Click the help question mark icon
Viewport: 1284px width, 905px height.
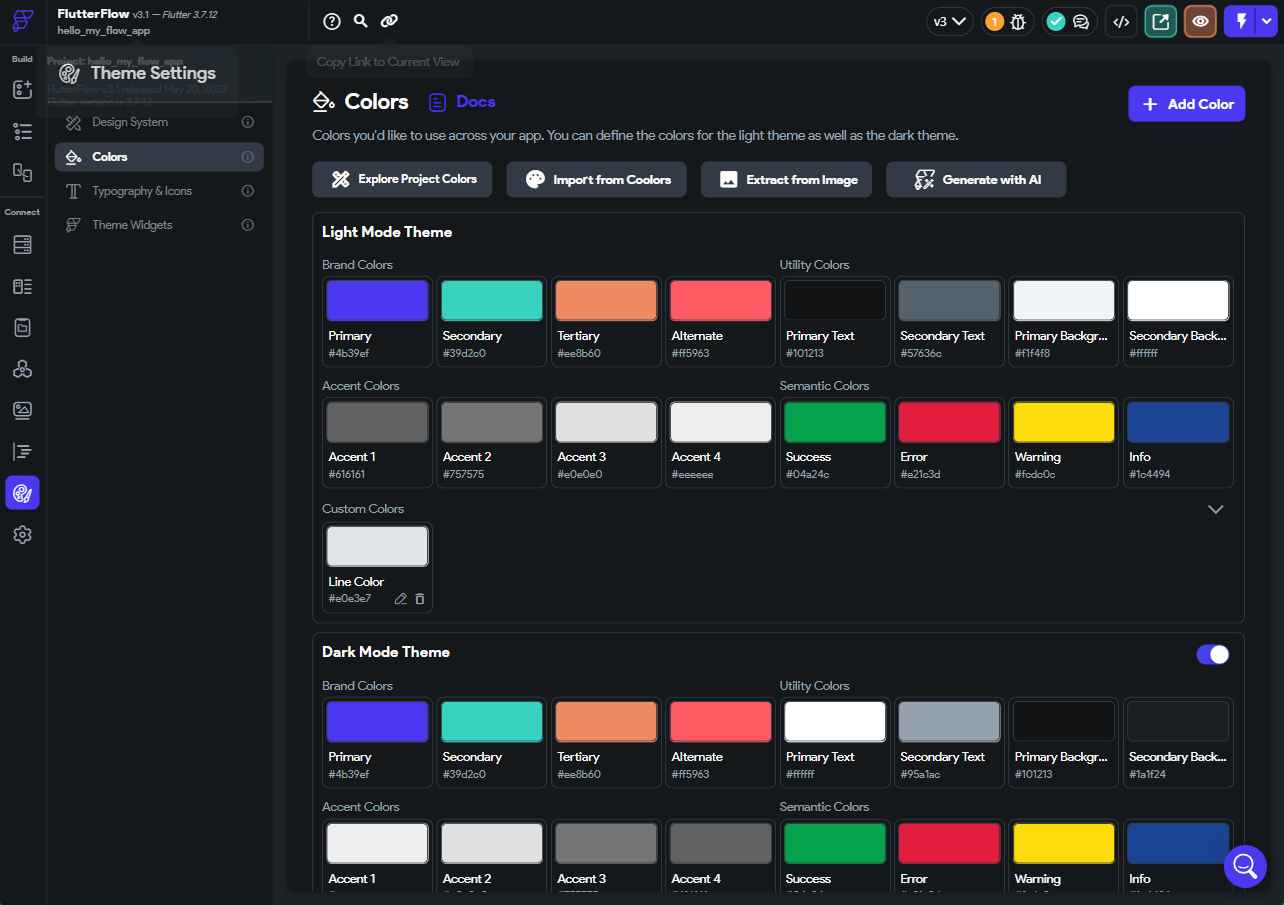pos(332,21)
